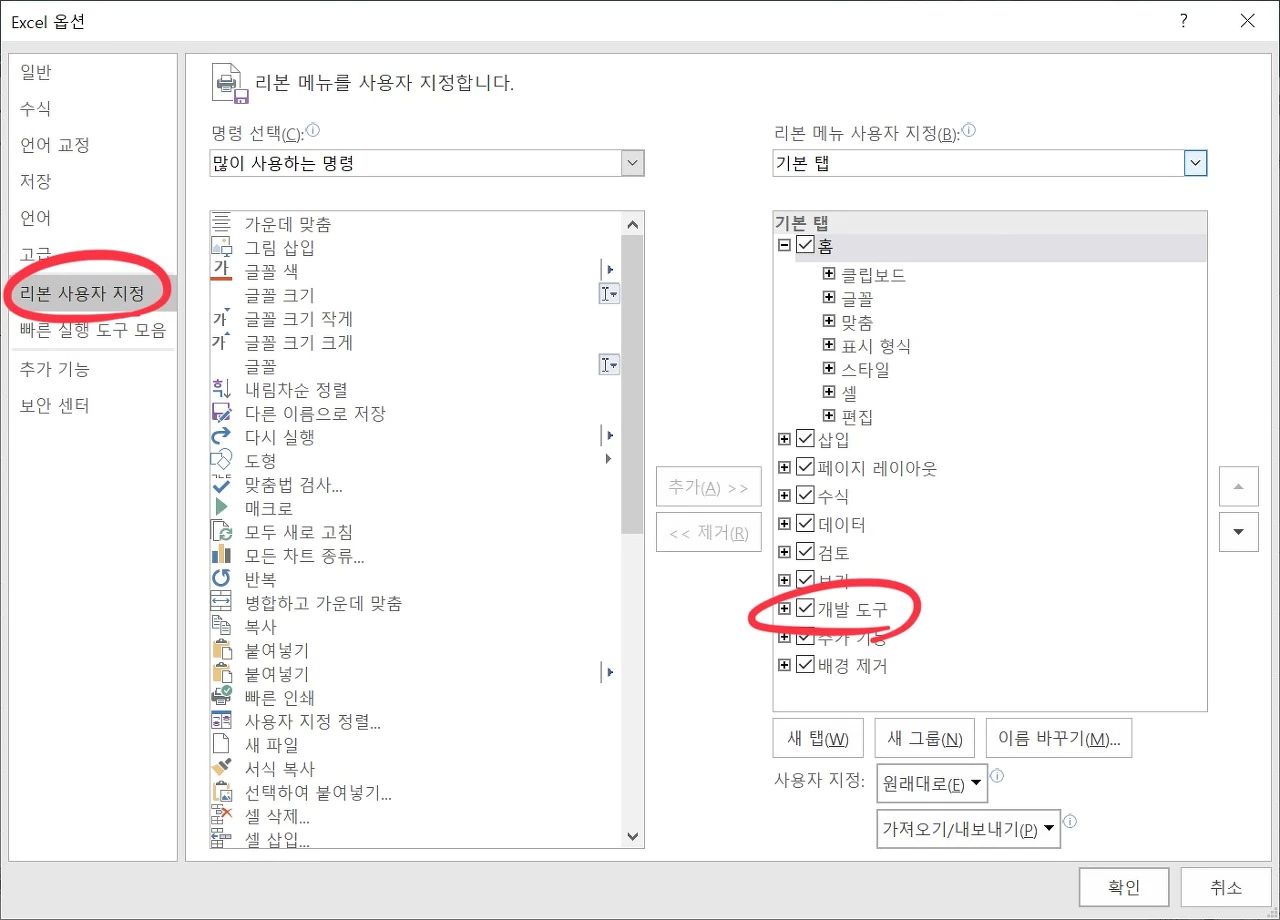The height and width of the screenshot is (920, 1280).
Task: Open the 기본 탭 dropdown list
Action: pos(1196,162)
